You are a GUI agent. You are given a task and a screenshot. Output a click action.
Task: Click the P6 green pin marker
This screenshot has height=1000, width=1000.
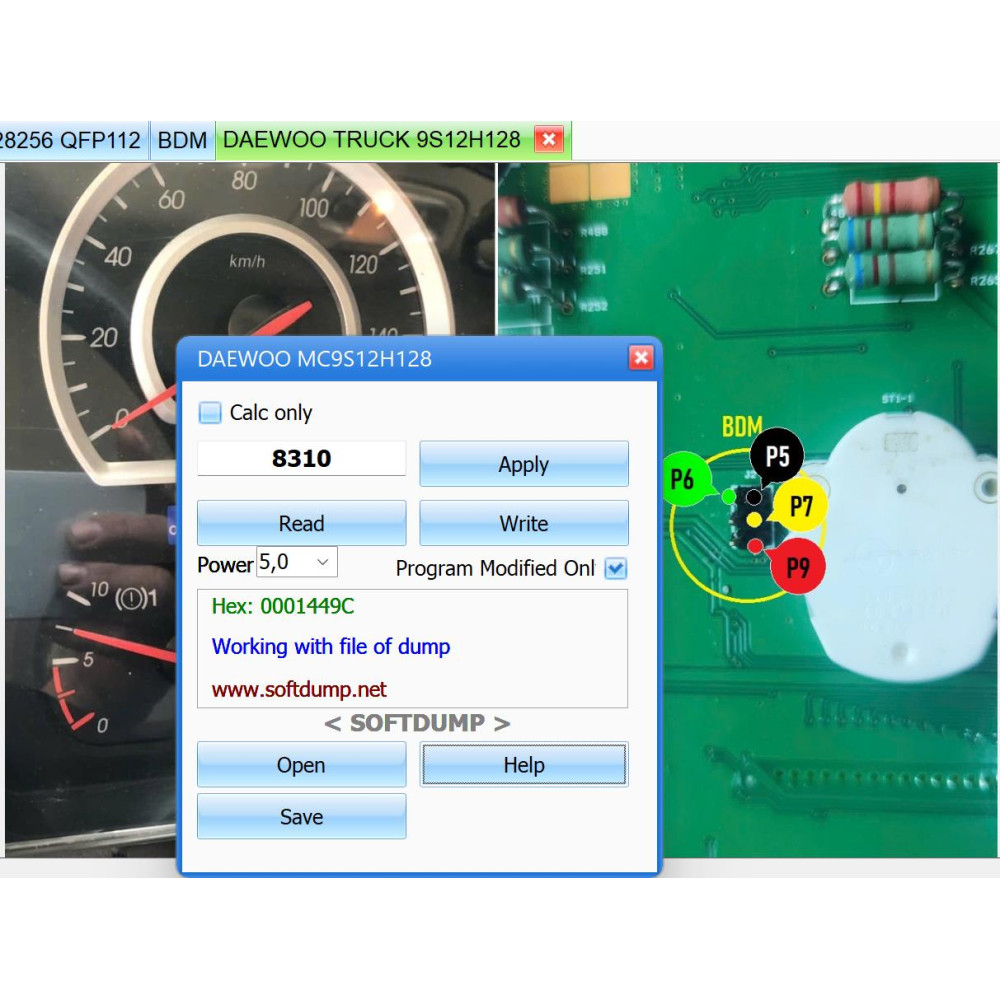point(684,478)
